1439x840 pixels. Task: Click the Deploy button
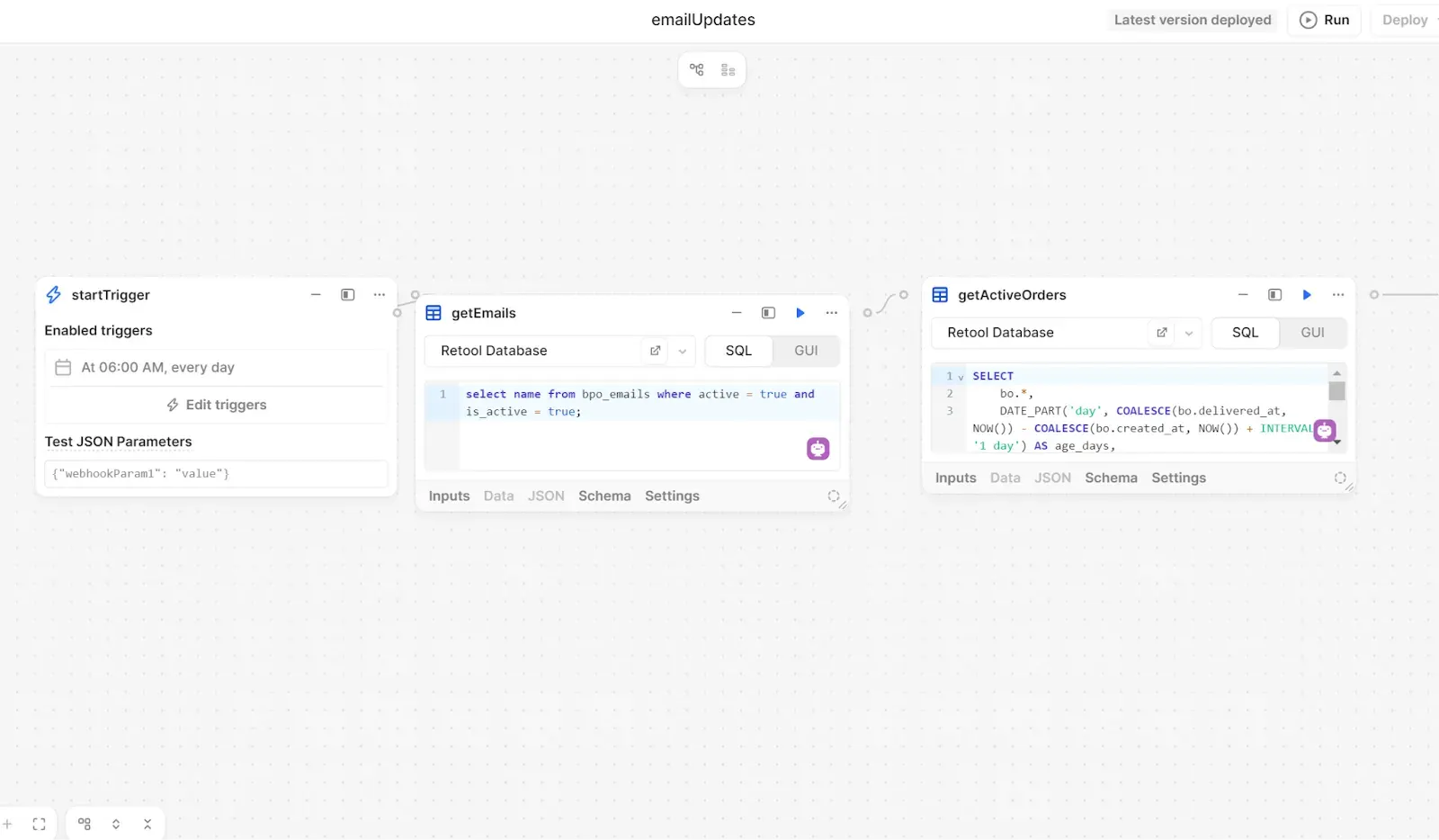[1405, 20]
